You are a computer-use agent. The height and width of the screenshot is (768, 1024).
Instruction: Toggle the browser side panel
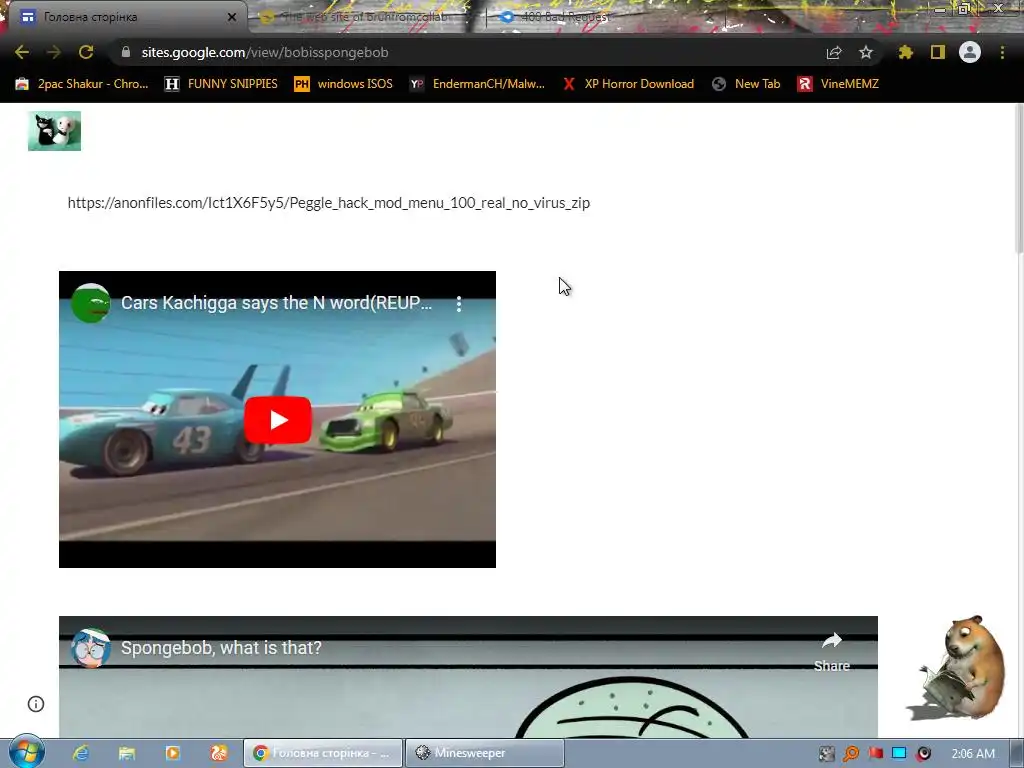(x=938, y=52)
